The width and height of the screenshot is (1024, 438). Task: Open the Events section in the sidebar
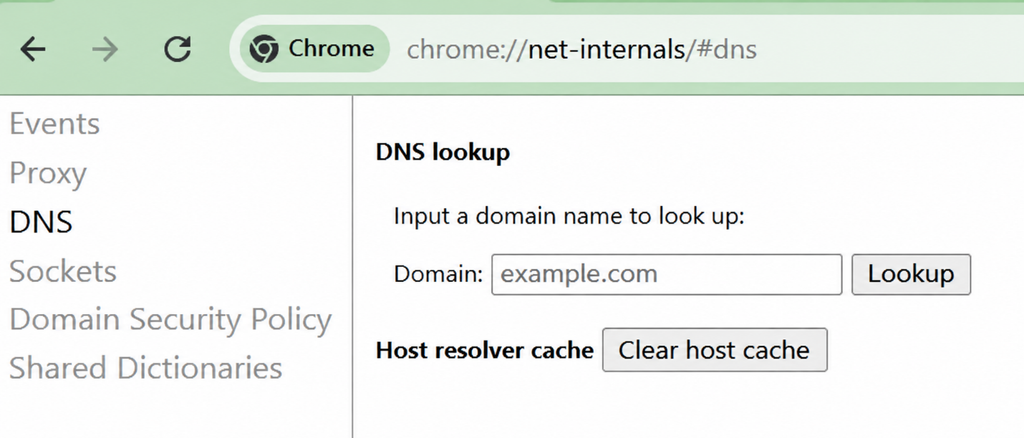click(55, 124)
